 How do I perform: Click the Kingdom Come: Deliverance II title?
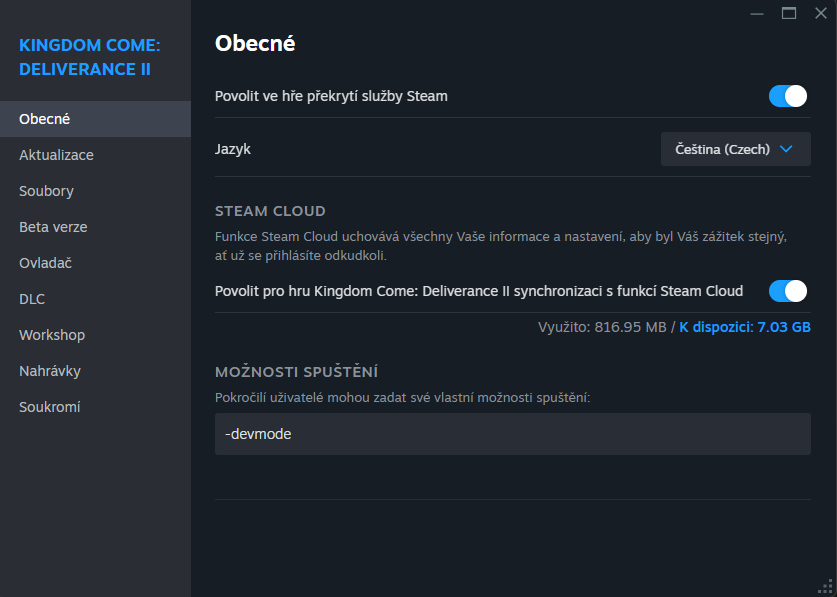click(x=90, y=57)
